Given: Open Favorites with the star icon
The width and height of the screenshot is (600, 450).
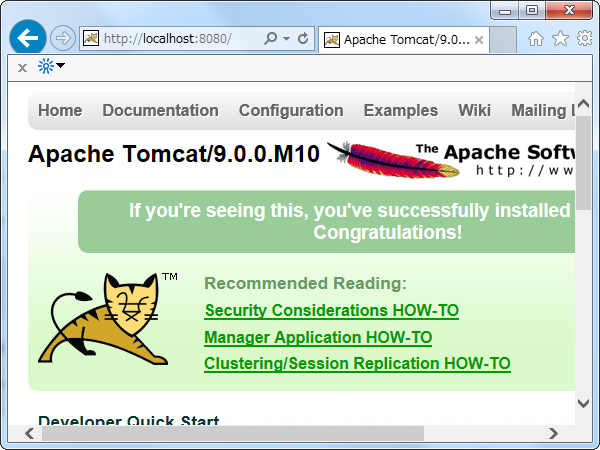Looking at the screenshot, I should pos(560,38).
